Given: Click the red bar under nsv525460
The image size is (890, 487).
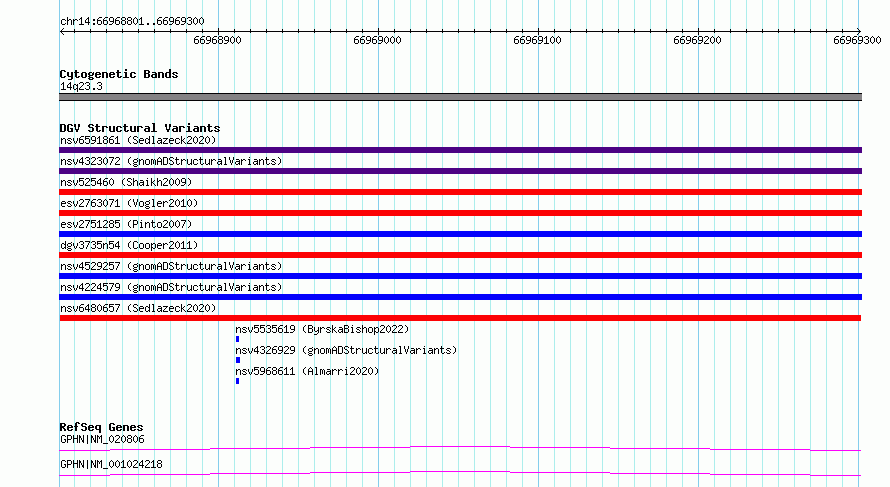Looking at the screenshot, I should tap(460, 192).
